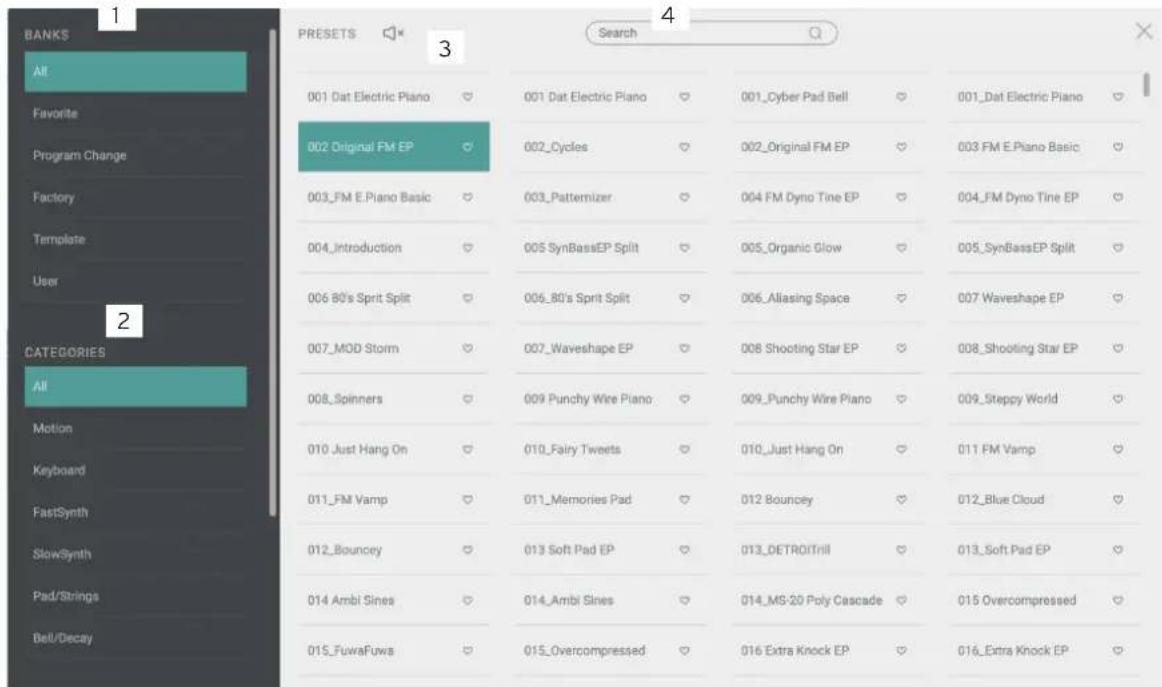
Task: Favorite 008_Spinners using its heart icon
Action: pos(468,399)
